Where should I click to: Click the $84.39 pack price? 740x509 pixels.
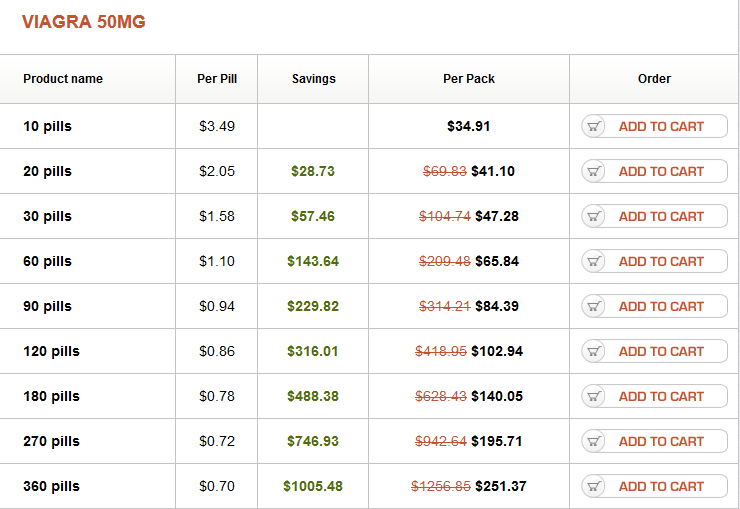(x=497, y=306)
